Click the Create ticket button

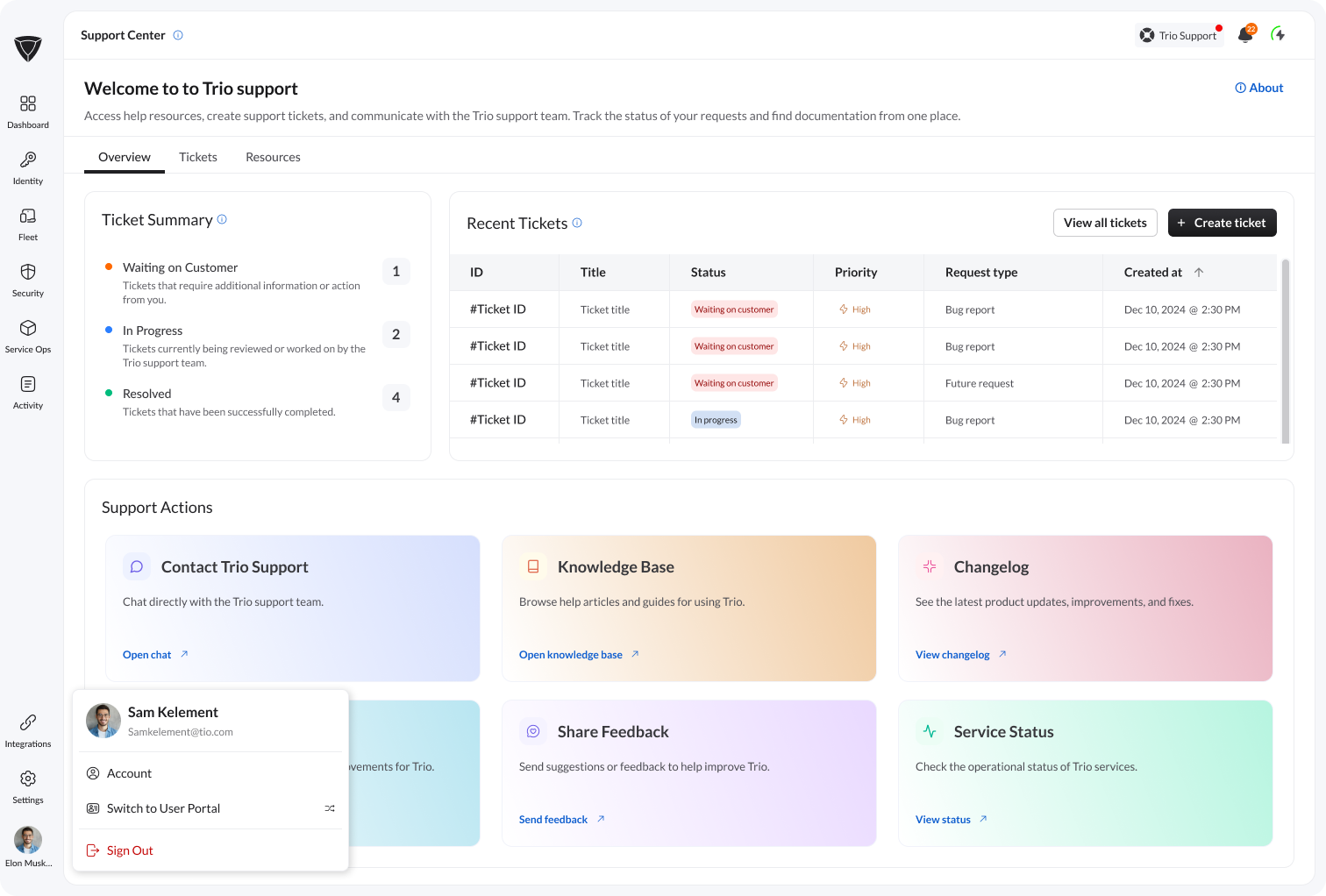[x=1222, y=223]
